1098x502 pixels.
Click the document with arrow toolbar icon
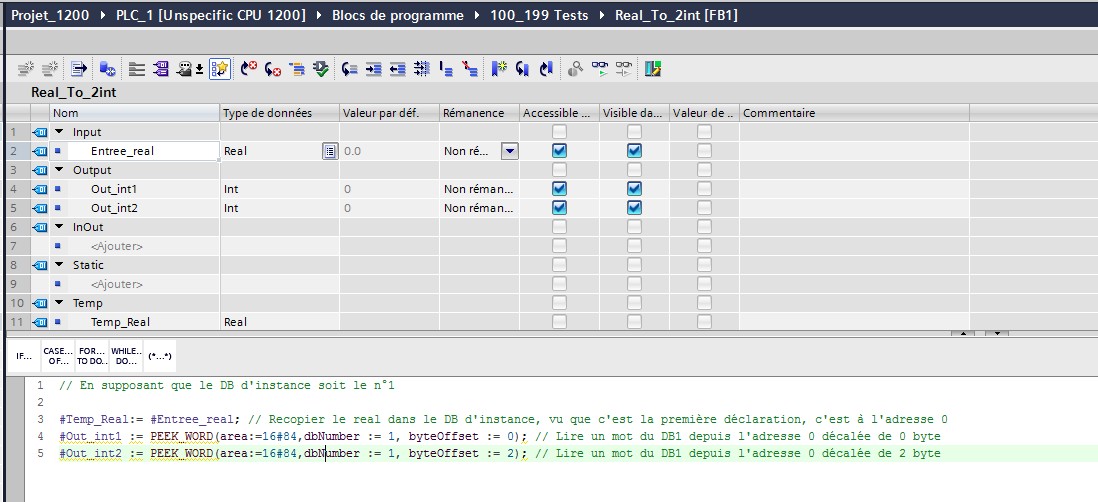pos(78,69)
